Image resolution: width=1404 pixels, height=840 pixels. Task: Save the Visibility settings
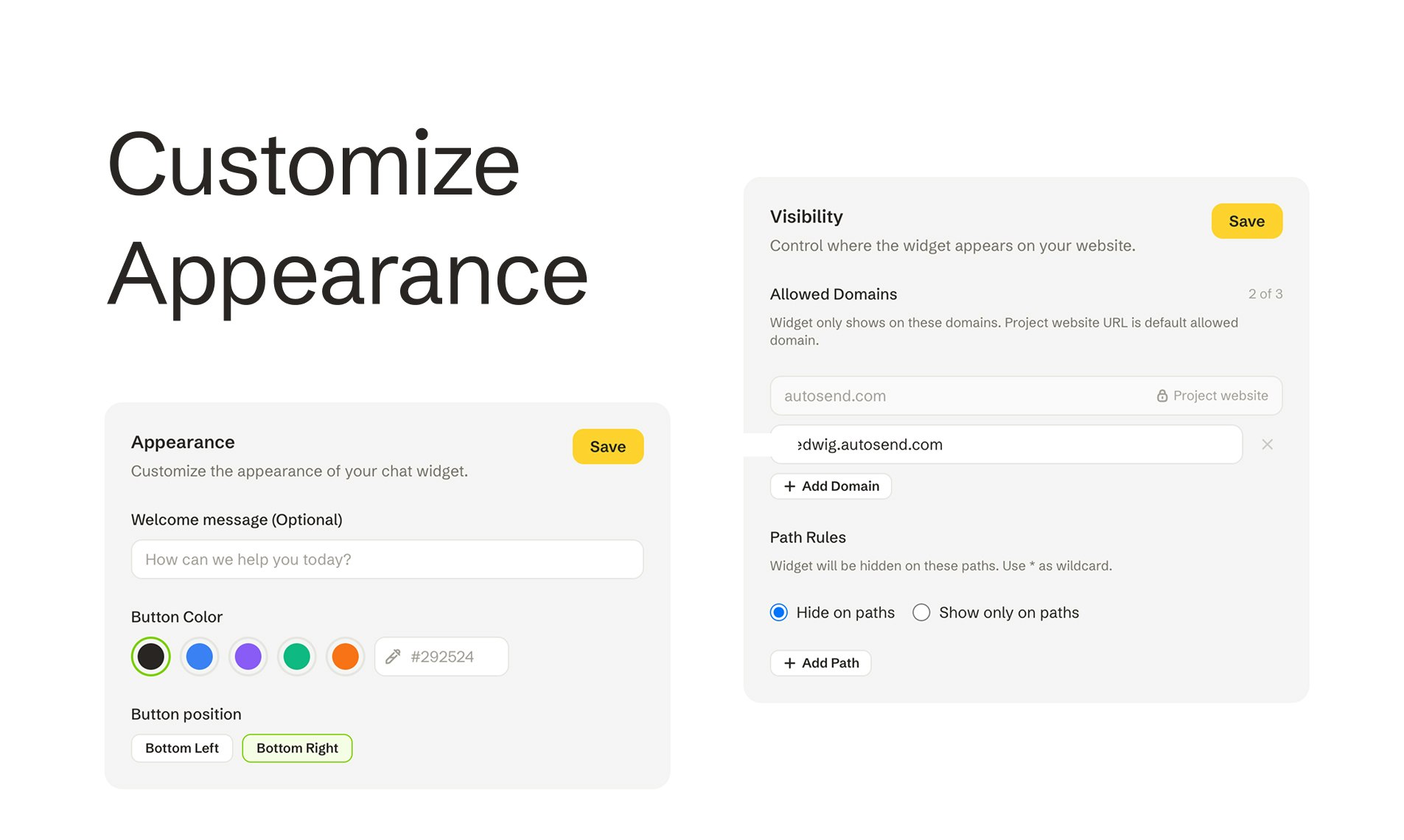coord(1246,221)
